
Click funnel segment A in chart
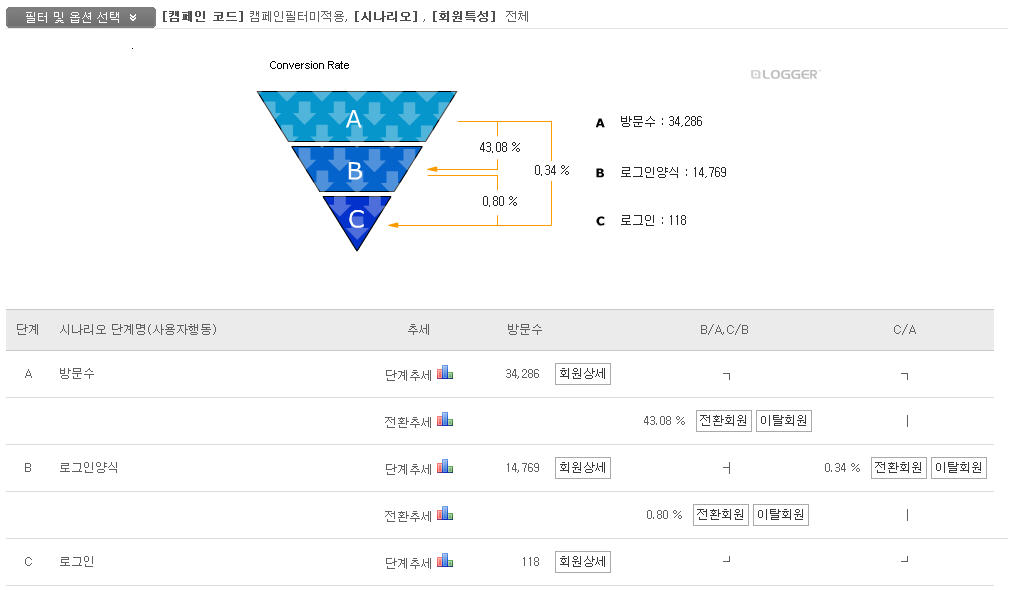[354, 118]
